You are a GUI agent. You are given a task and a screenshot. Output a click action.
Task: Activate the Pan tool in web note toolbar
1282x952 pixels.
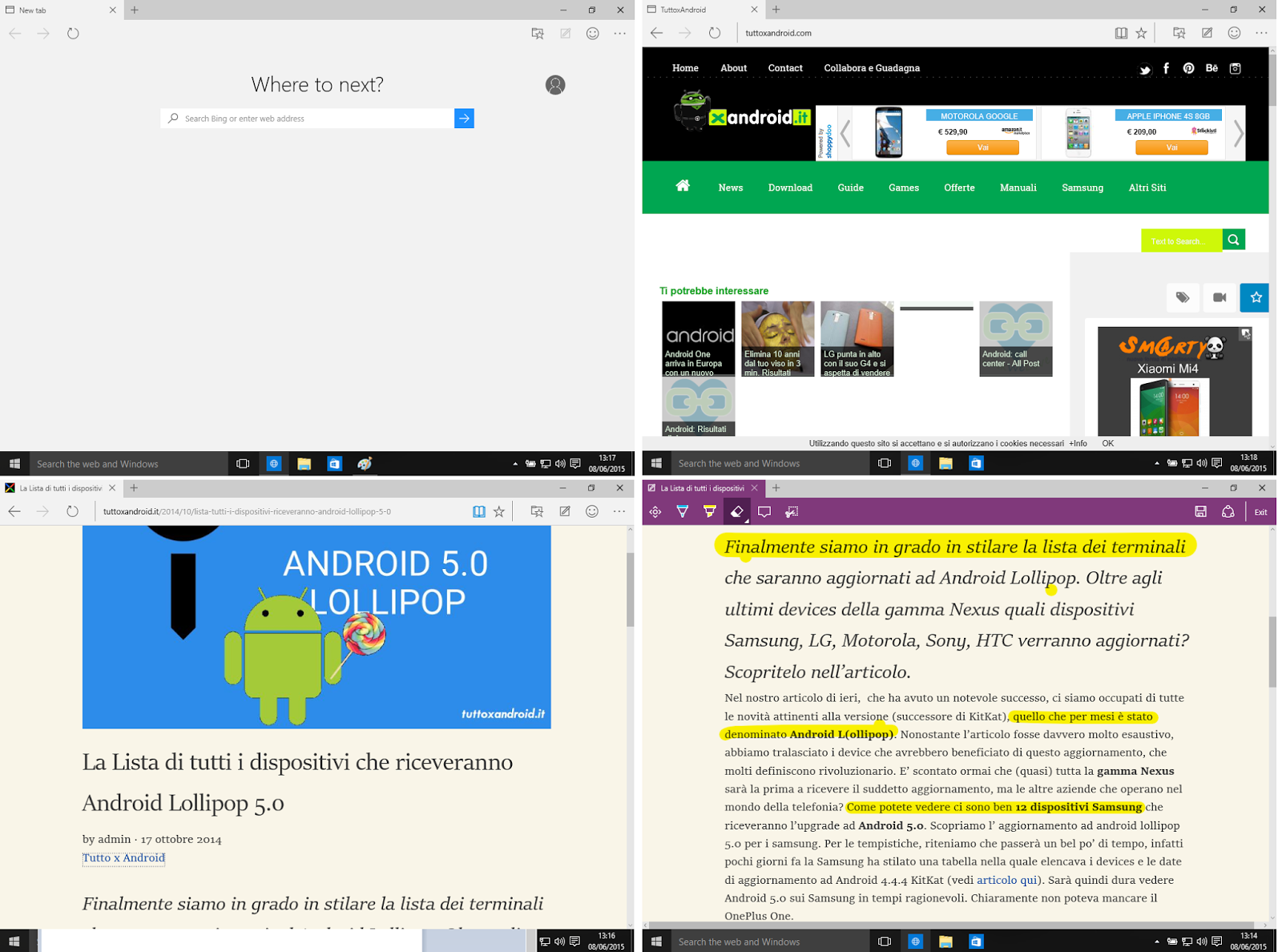pyautogui.click(x=655, y=511)
